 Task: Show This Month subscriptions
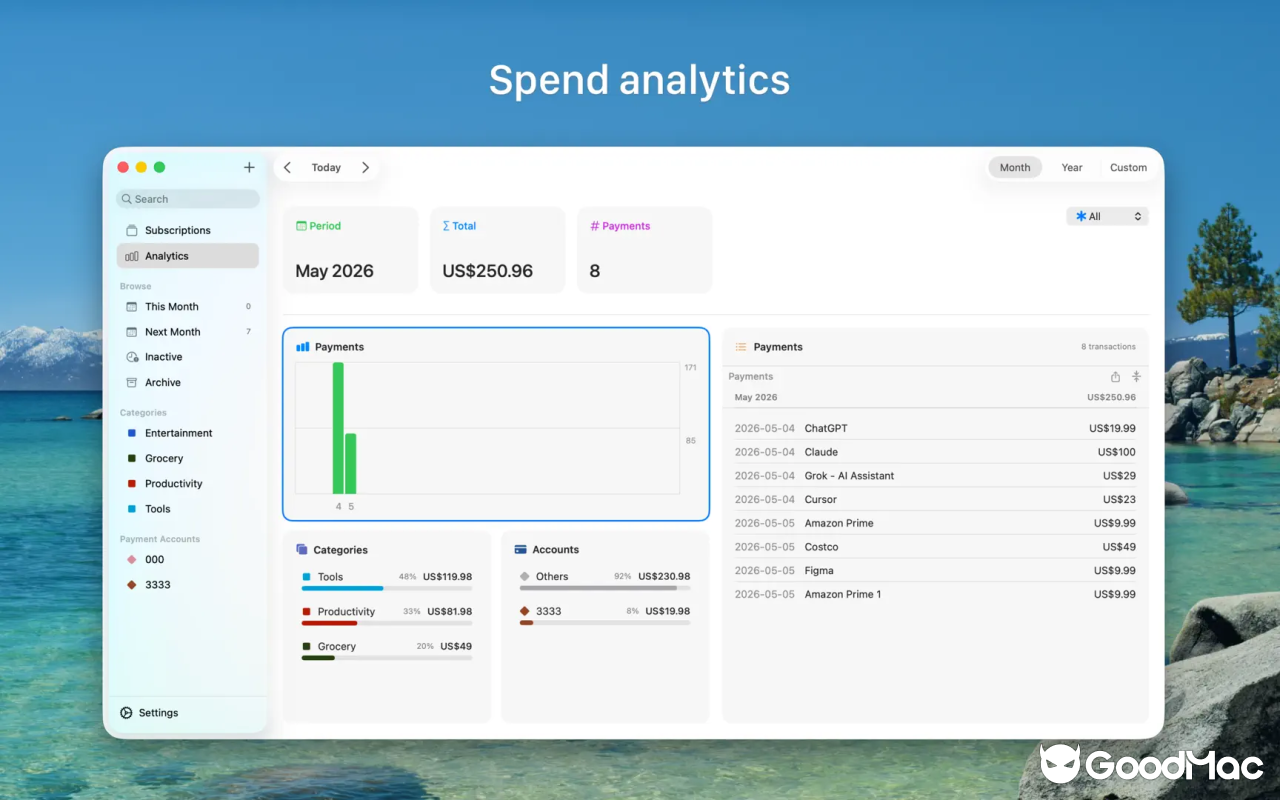click(x=188, y=307)
